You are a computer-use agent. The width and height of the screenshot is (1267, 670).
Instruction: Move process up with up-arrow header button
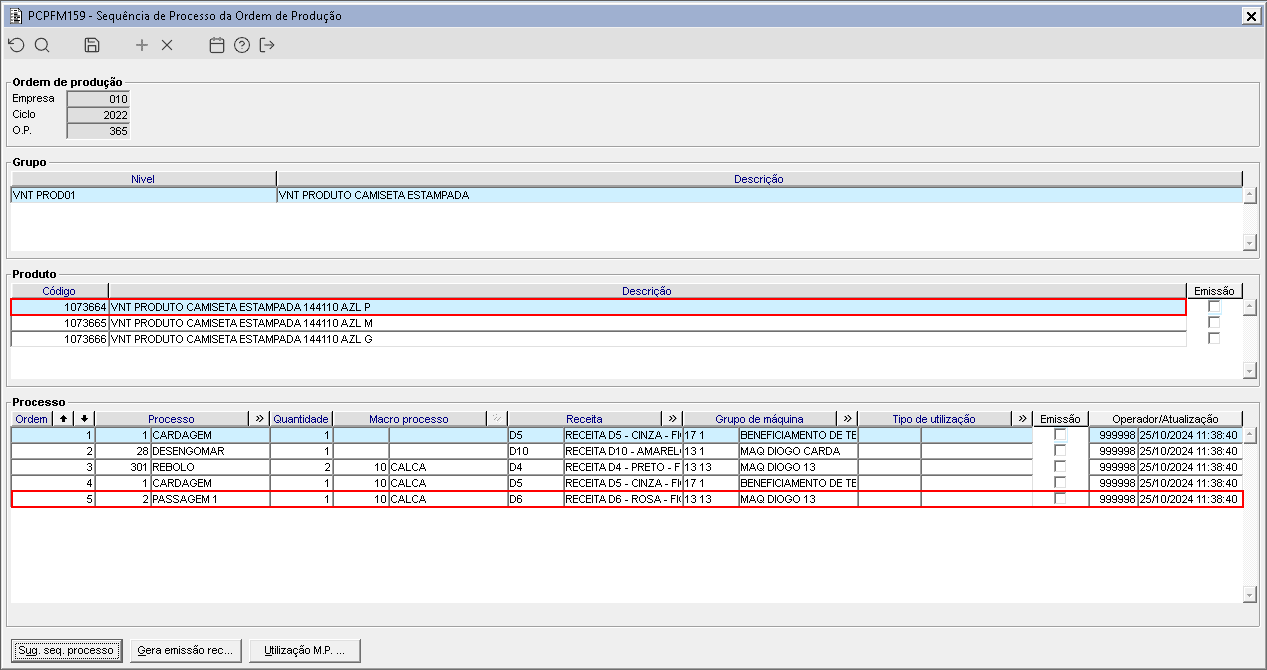[x=65, y=419]
